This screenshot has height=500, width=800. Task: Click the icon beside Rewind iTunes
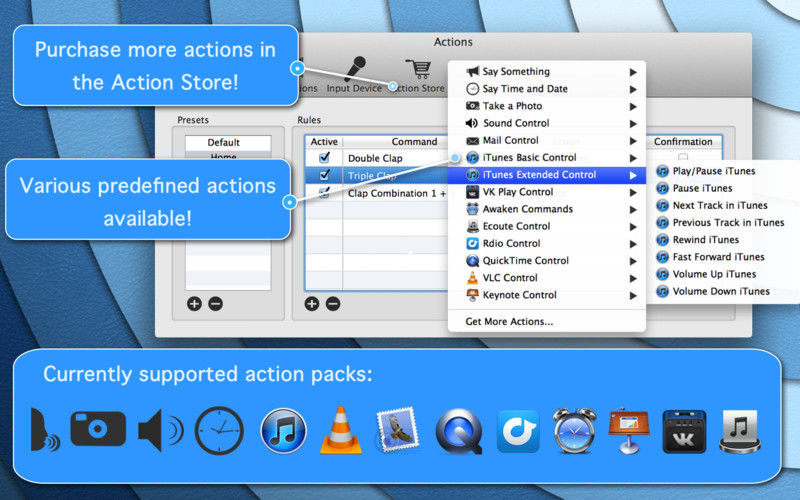click(x=662, y=240)
